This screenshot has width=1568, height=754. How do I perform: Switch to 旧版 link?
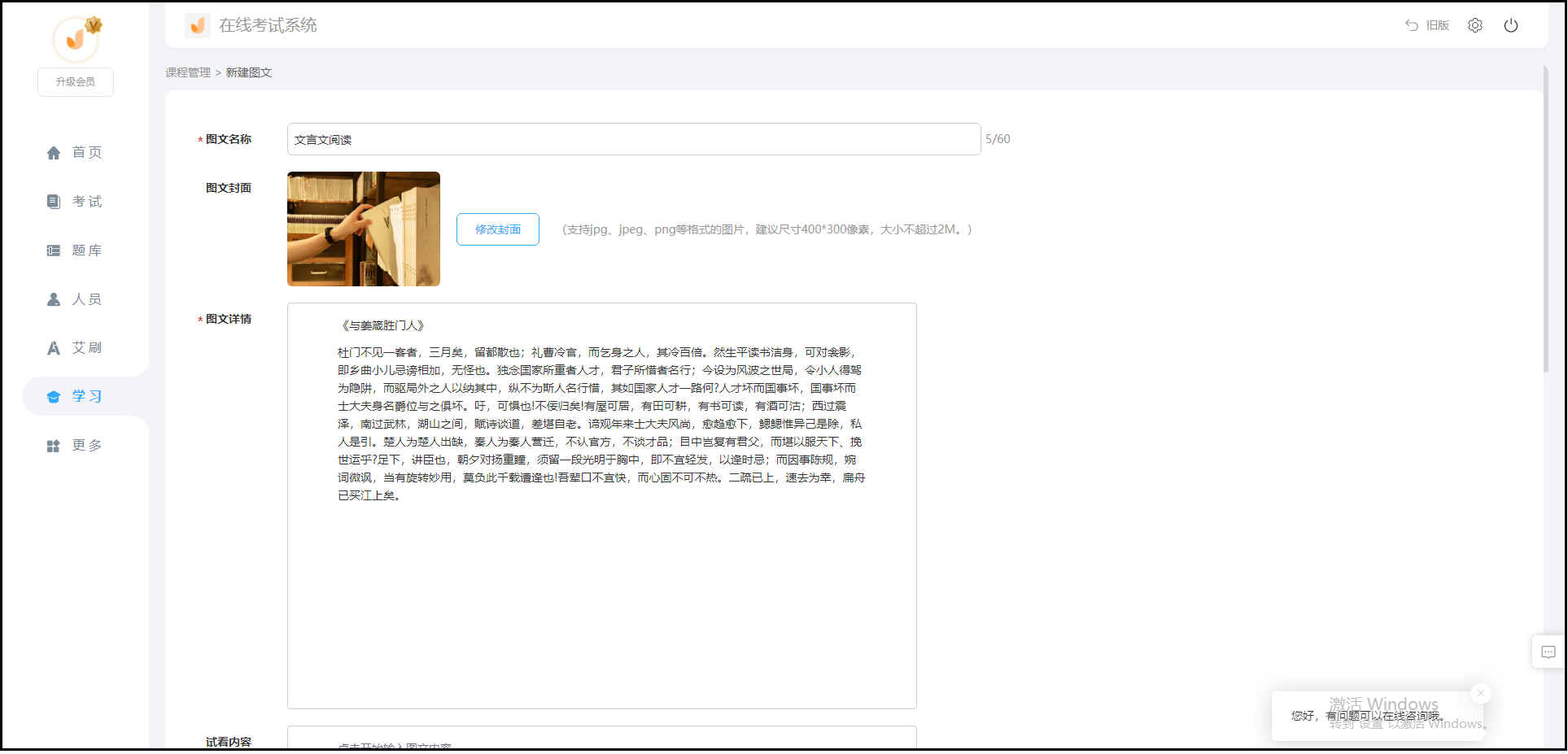[x=1438, y=25]
